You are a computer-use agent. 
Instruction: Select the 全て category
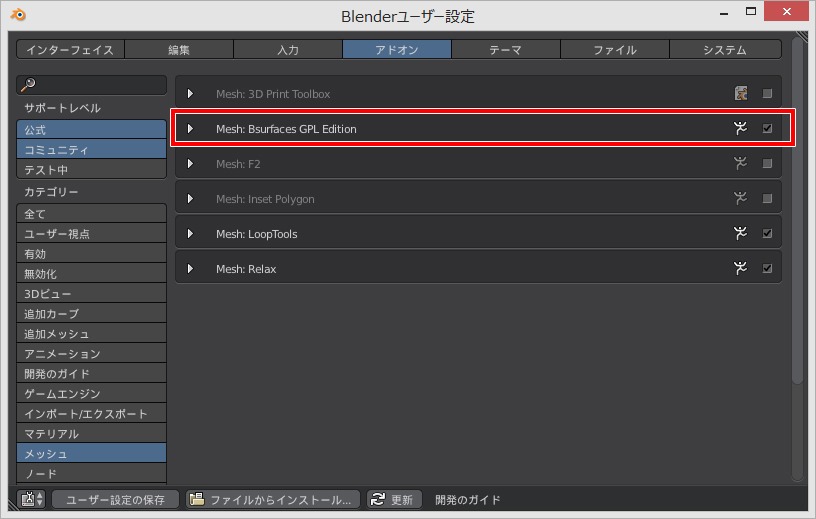tap(92, 213)
